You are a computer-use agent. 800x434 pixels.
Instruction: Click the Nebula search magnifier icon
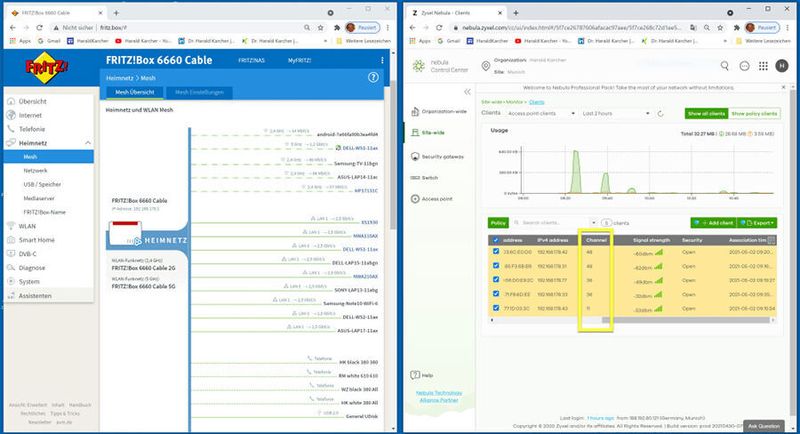724,66
